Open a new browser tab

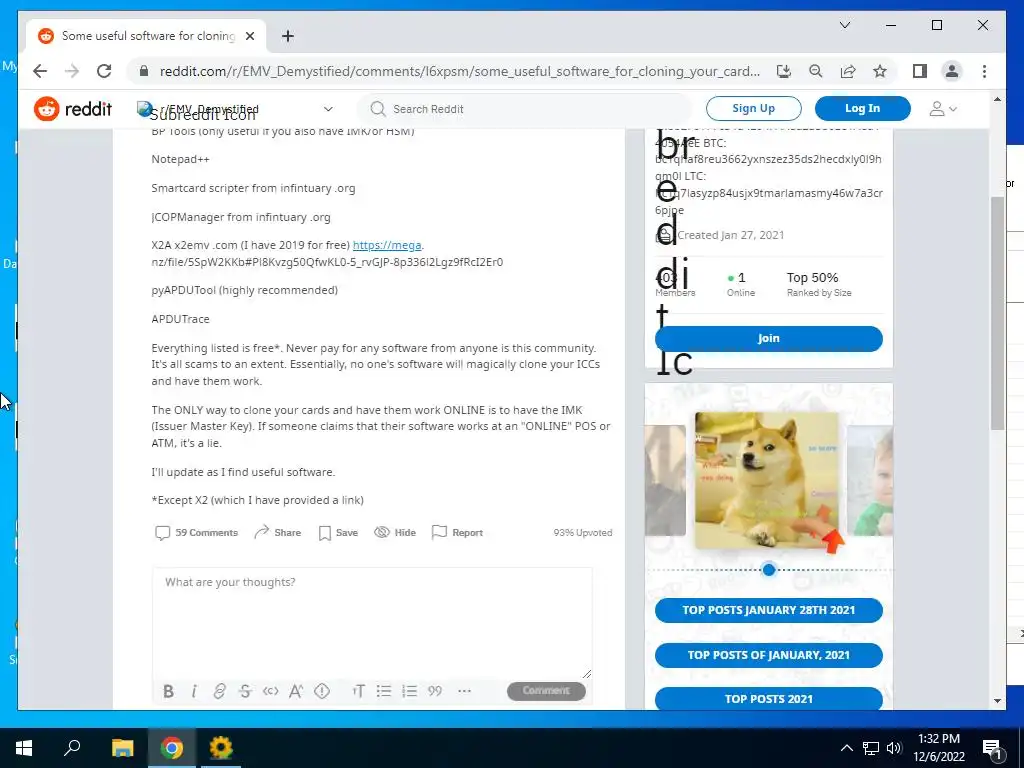pyautogui.click(x=288, y=36)
